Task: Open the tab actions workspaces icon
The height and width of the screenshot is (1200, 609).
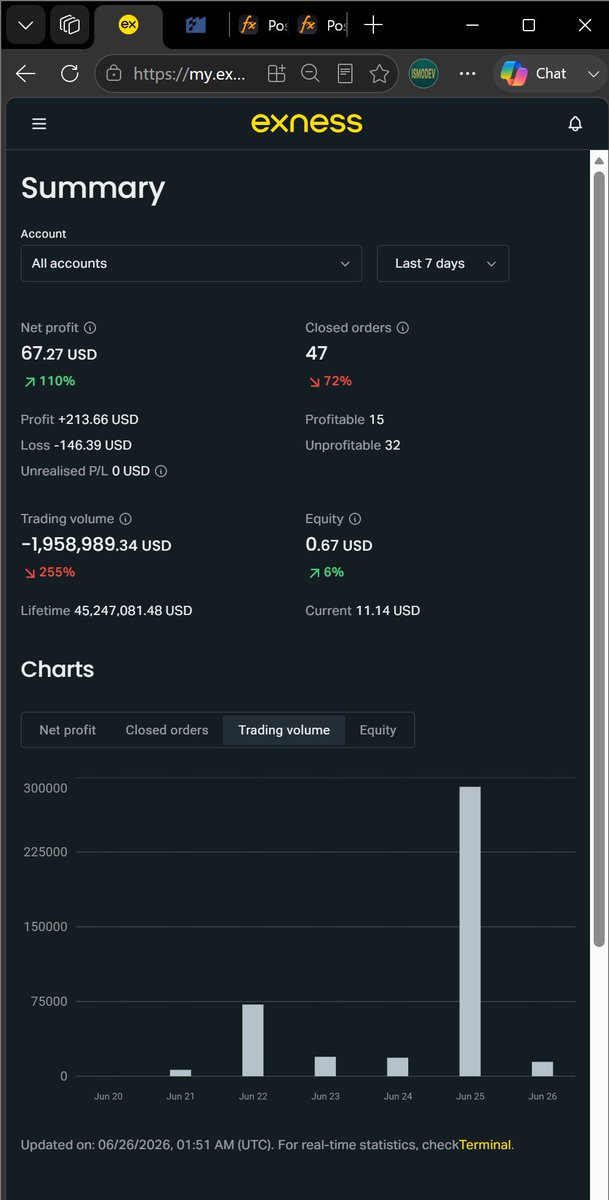Action: (x=70, y=25)
